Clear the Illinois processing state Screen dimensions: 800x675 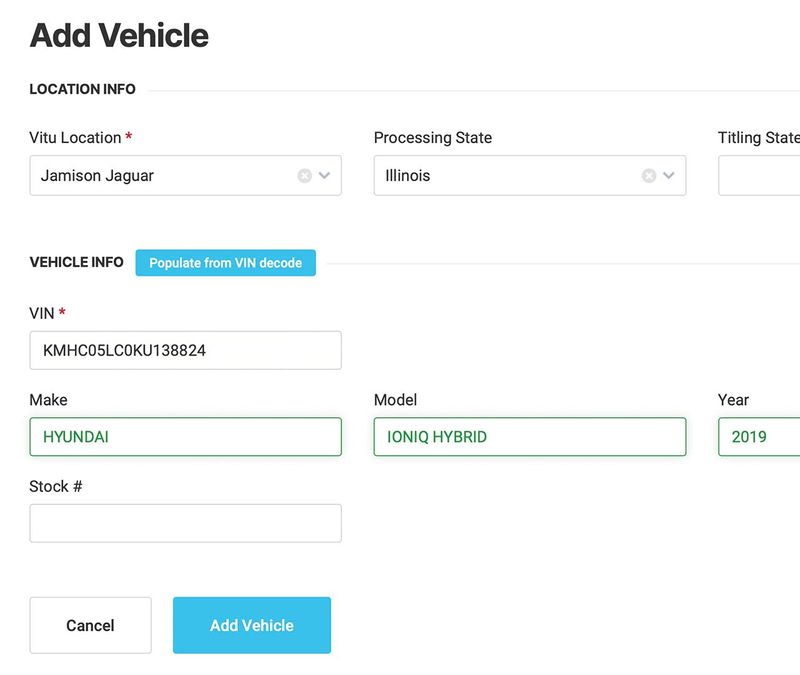click(x=649, y=176)
